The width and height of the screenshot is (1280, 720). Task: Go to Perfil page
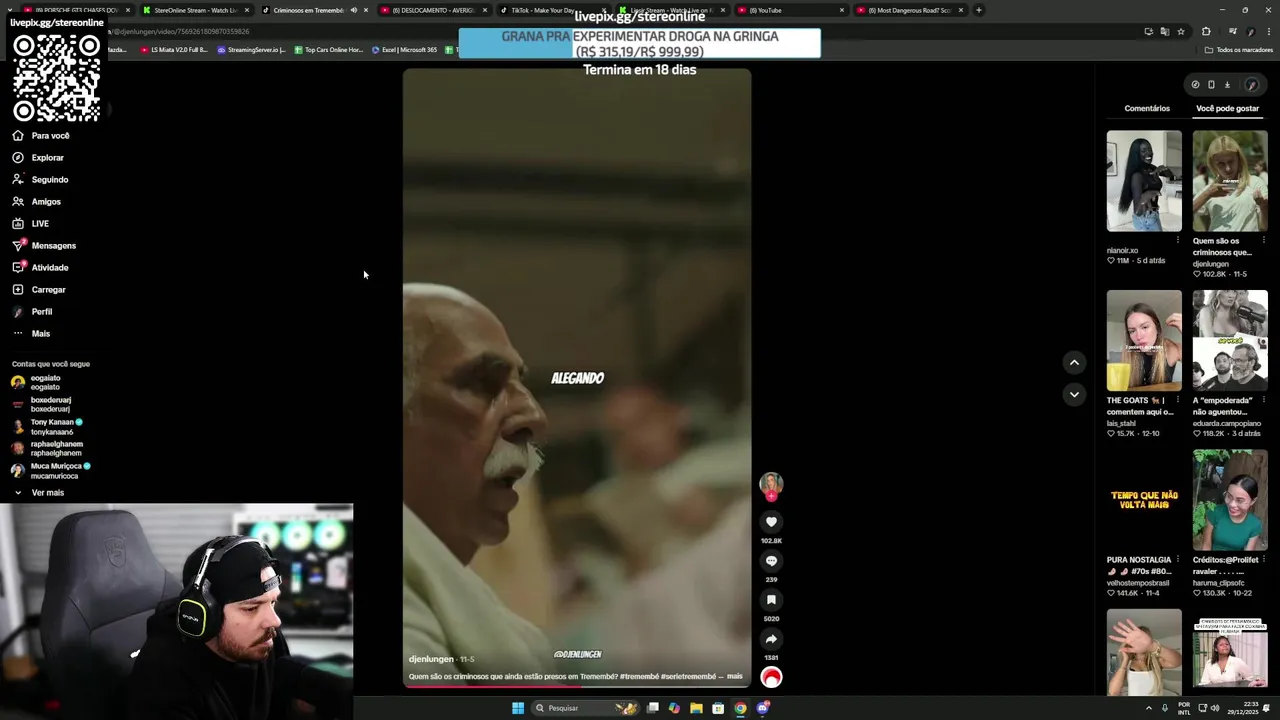[x=32, y=311]
